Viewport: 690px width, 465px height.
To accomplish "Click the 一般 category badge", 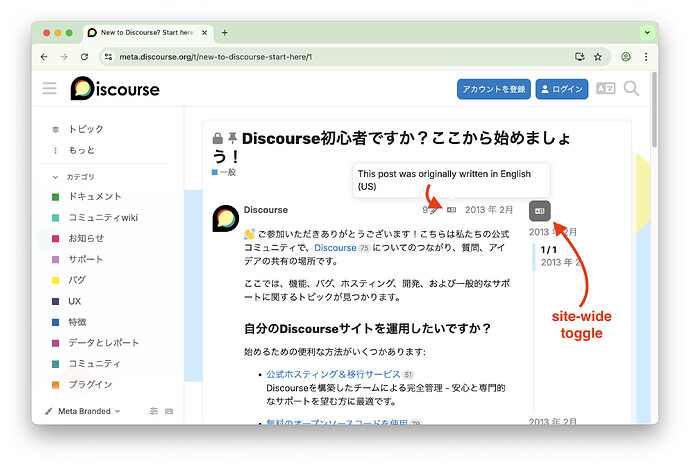I will [x=224, y=172].
